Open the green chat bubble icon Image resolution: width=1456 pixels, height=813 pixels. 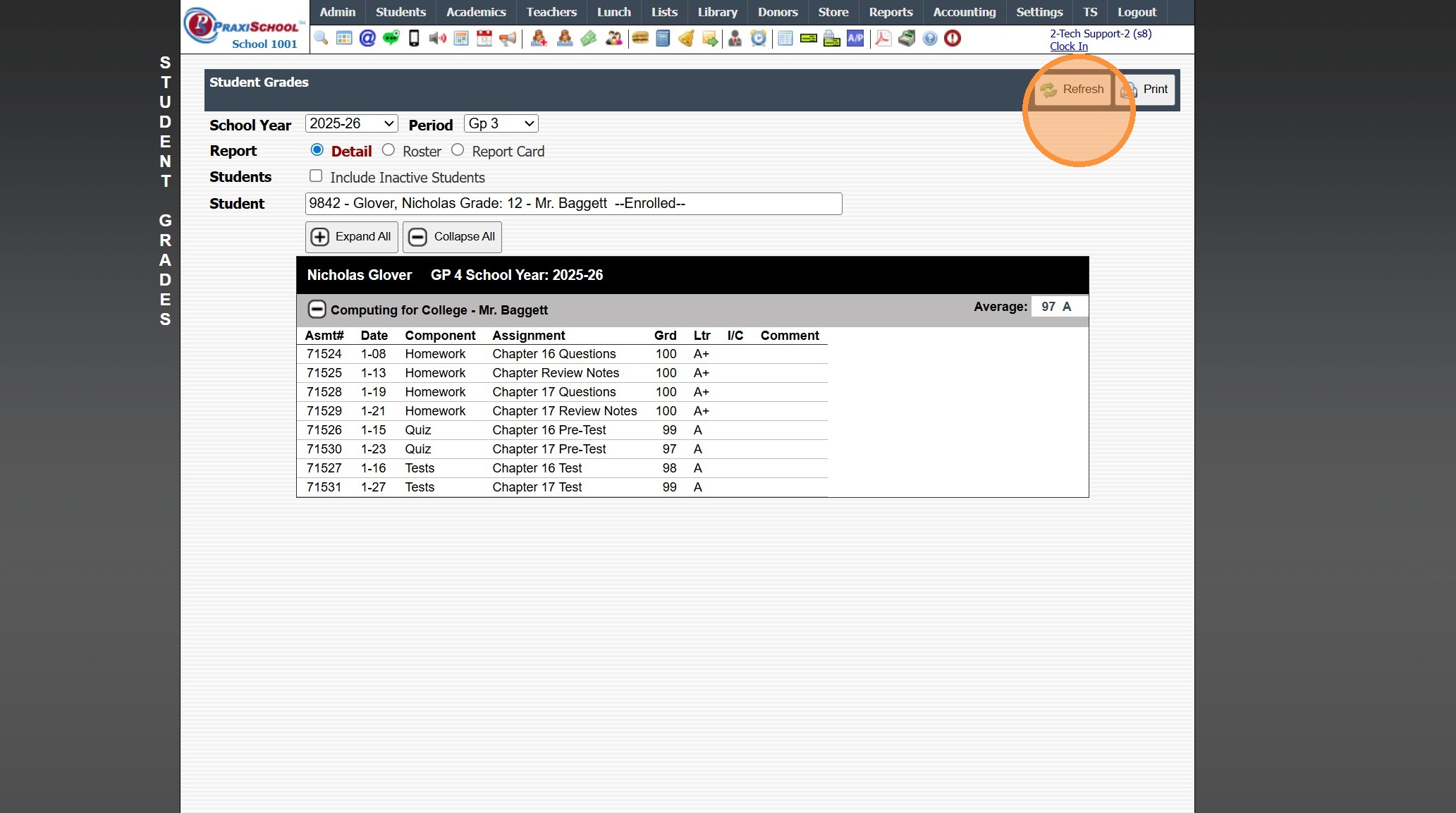391,38
